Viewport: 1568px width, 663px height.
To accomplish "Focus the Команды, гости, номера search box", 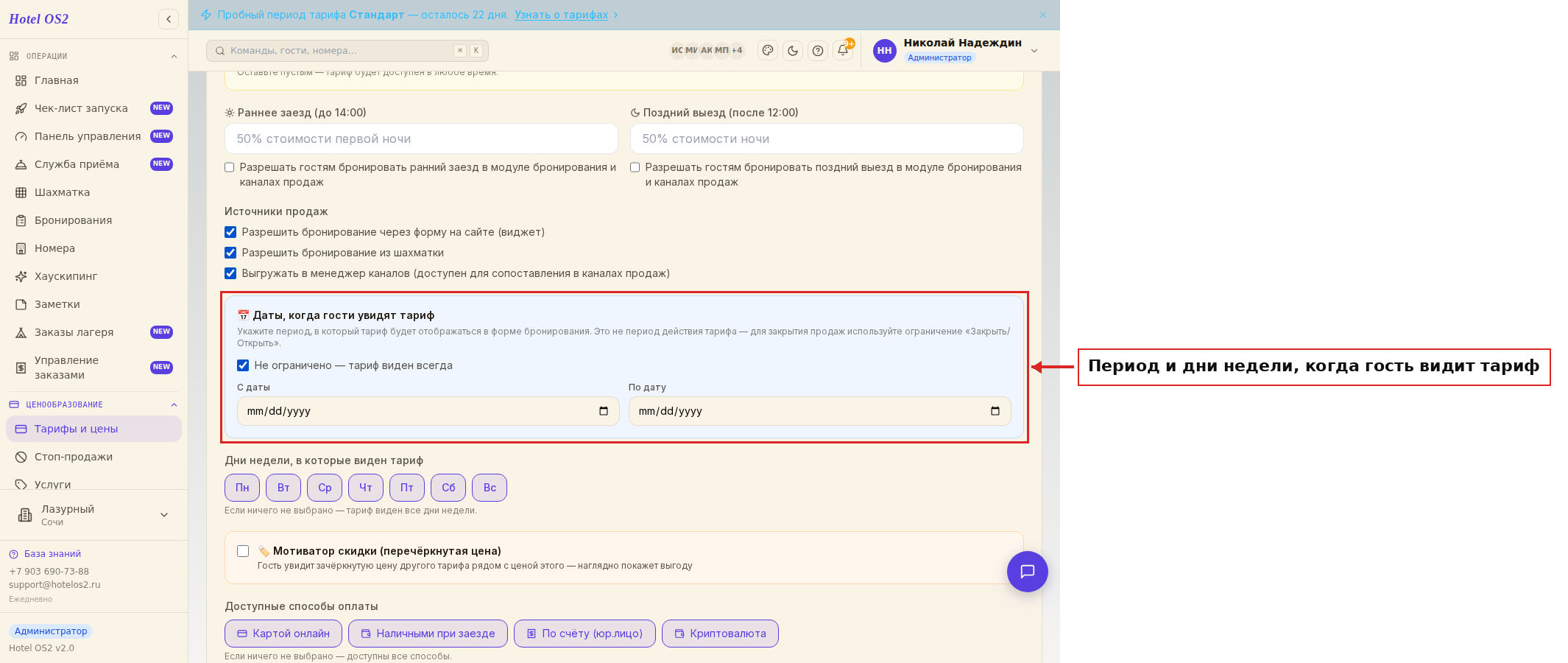I will 347,51.
